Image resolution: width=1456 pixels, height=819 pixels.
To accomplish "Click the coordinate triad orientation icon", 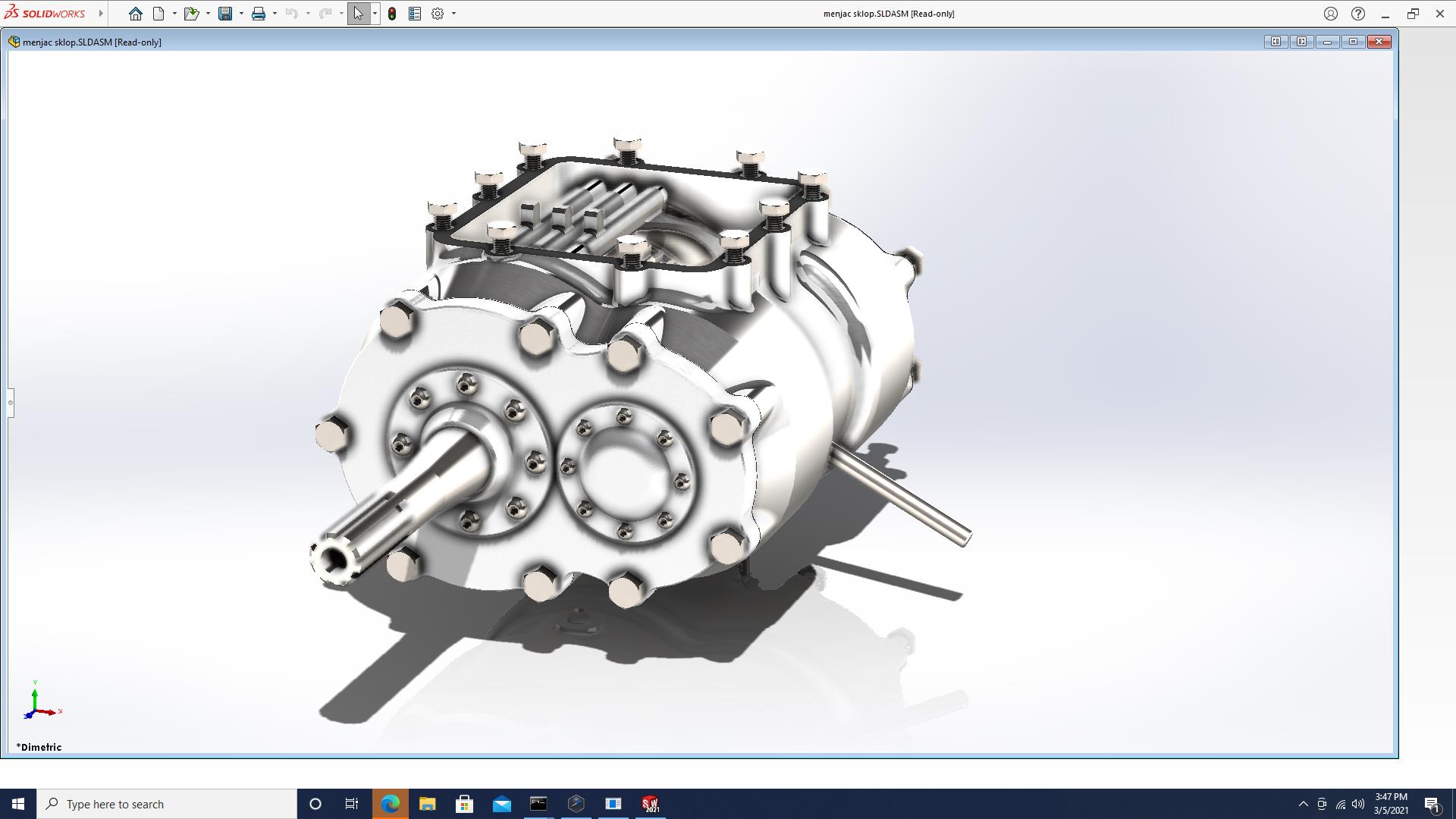I will 42,700.
